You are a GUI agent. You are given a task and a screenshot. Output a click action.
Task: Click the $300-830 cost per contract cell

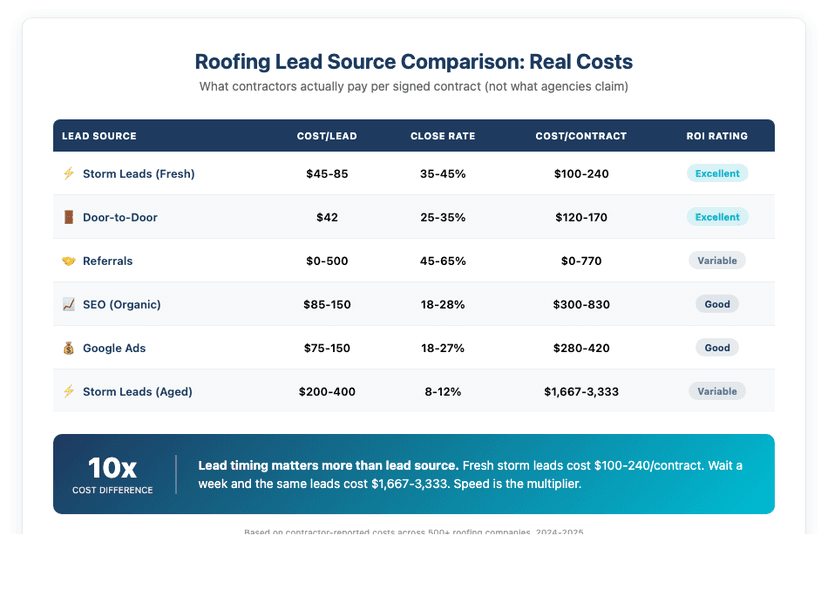click(581, 304)
